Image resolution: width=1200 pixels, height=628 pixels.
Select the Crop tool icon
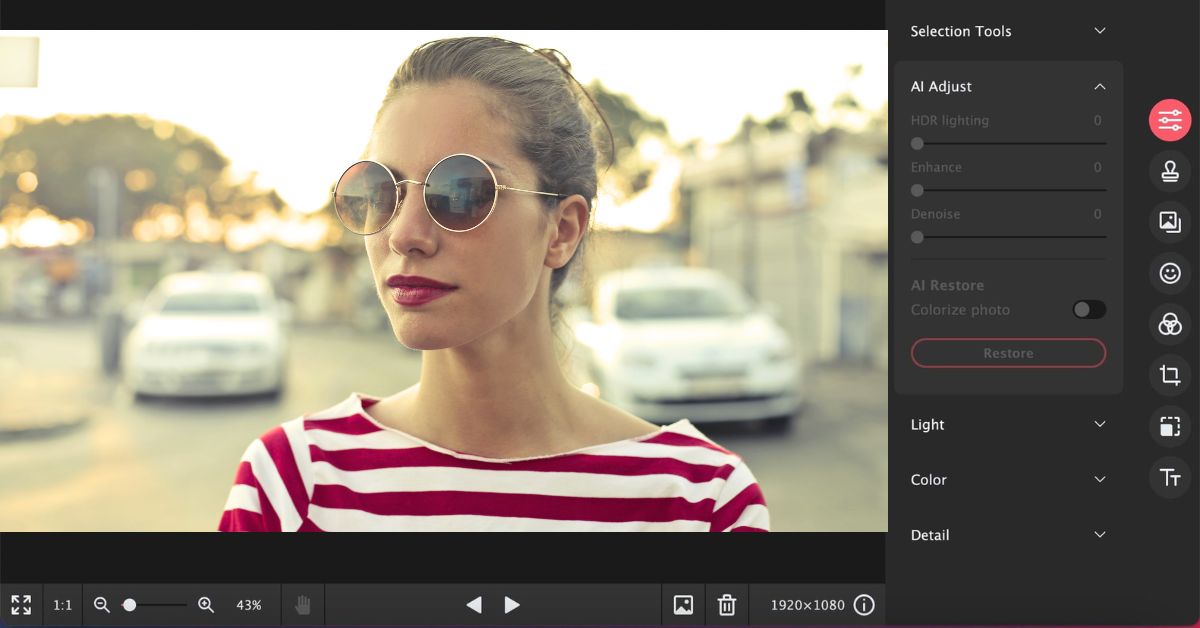1169,375
